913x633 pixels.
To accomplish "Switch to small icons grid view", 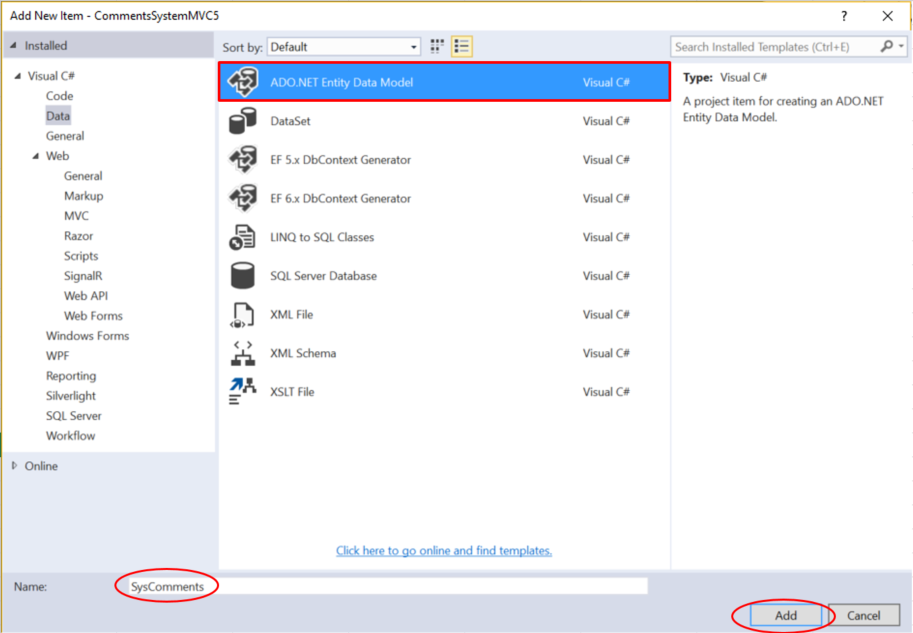I will click(437, 47).
